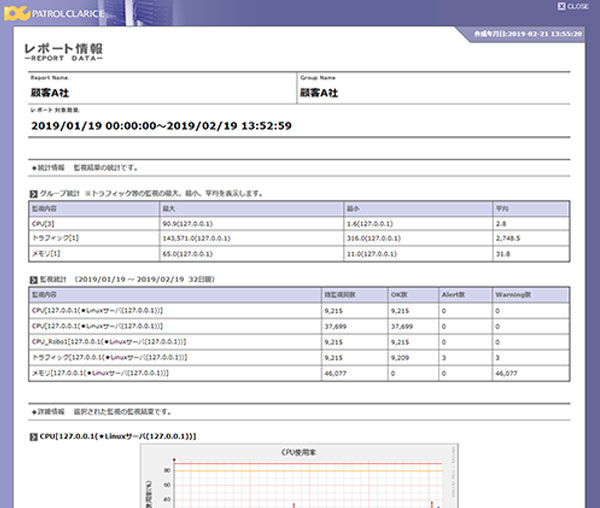Viewport: 600px width, 508px height.
Task: Click the arrow icon beside 監視統計
Action: coord(33,280)
